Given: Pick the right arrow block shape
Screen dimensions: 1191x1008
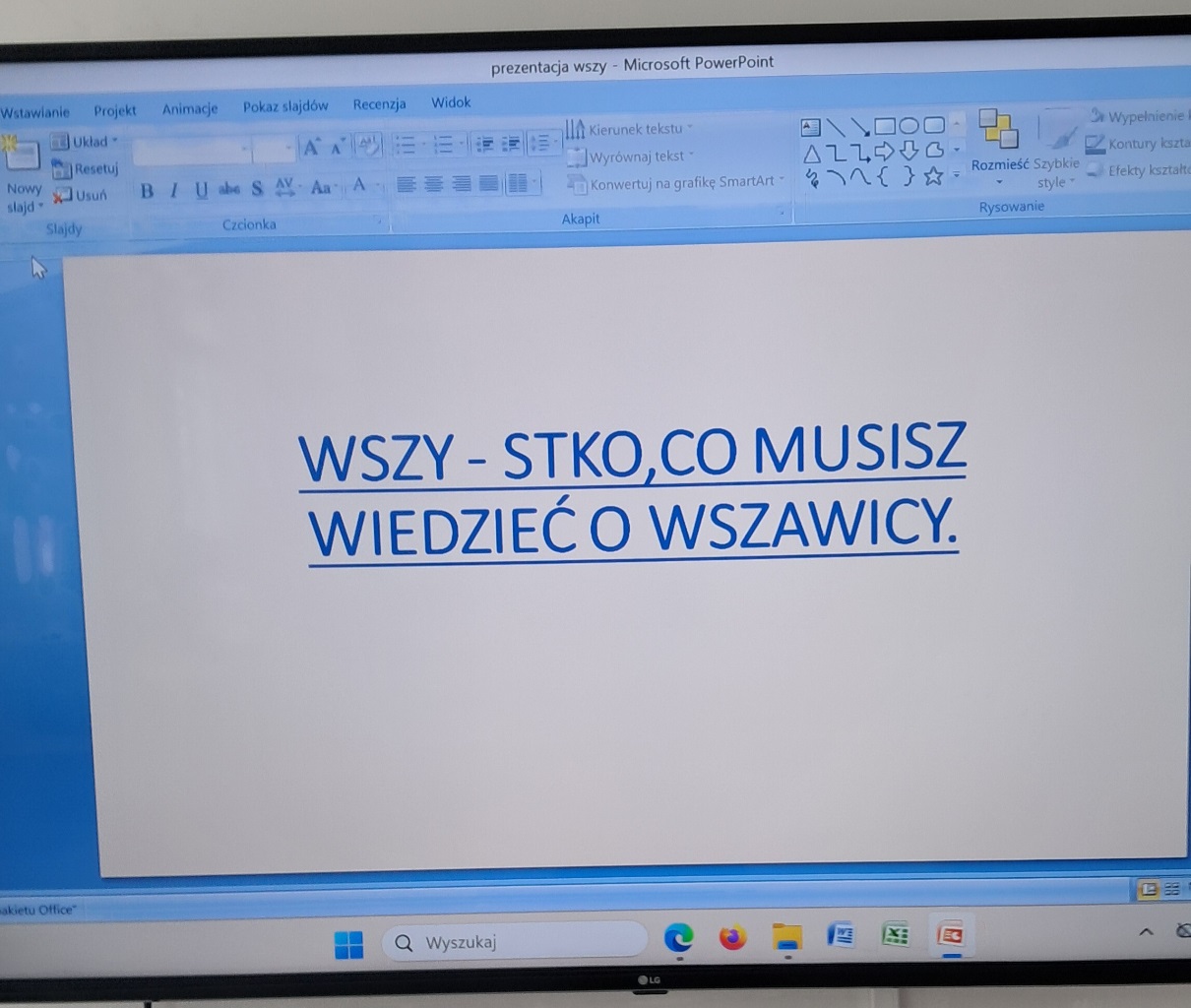Looking at the screenshot, I should click(x=884, y=151).
